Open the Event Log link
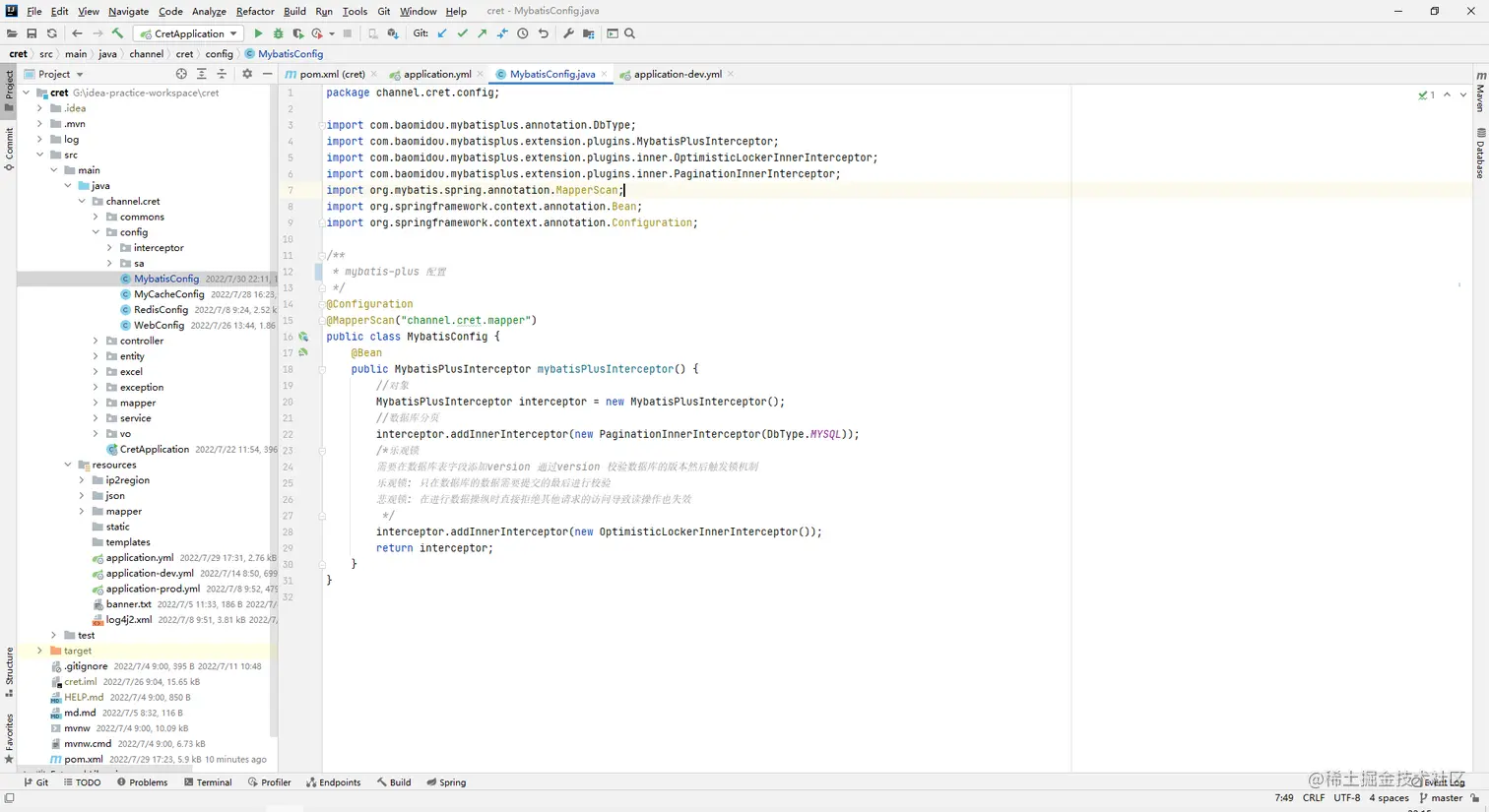This screenshot has width=1489, height=812. [1443, 781]
